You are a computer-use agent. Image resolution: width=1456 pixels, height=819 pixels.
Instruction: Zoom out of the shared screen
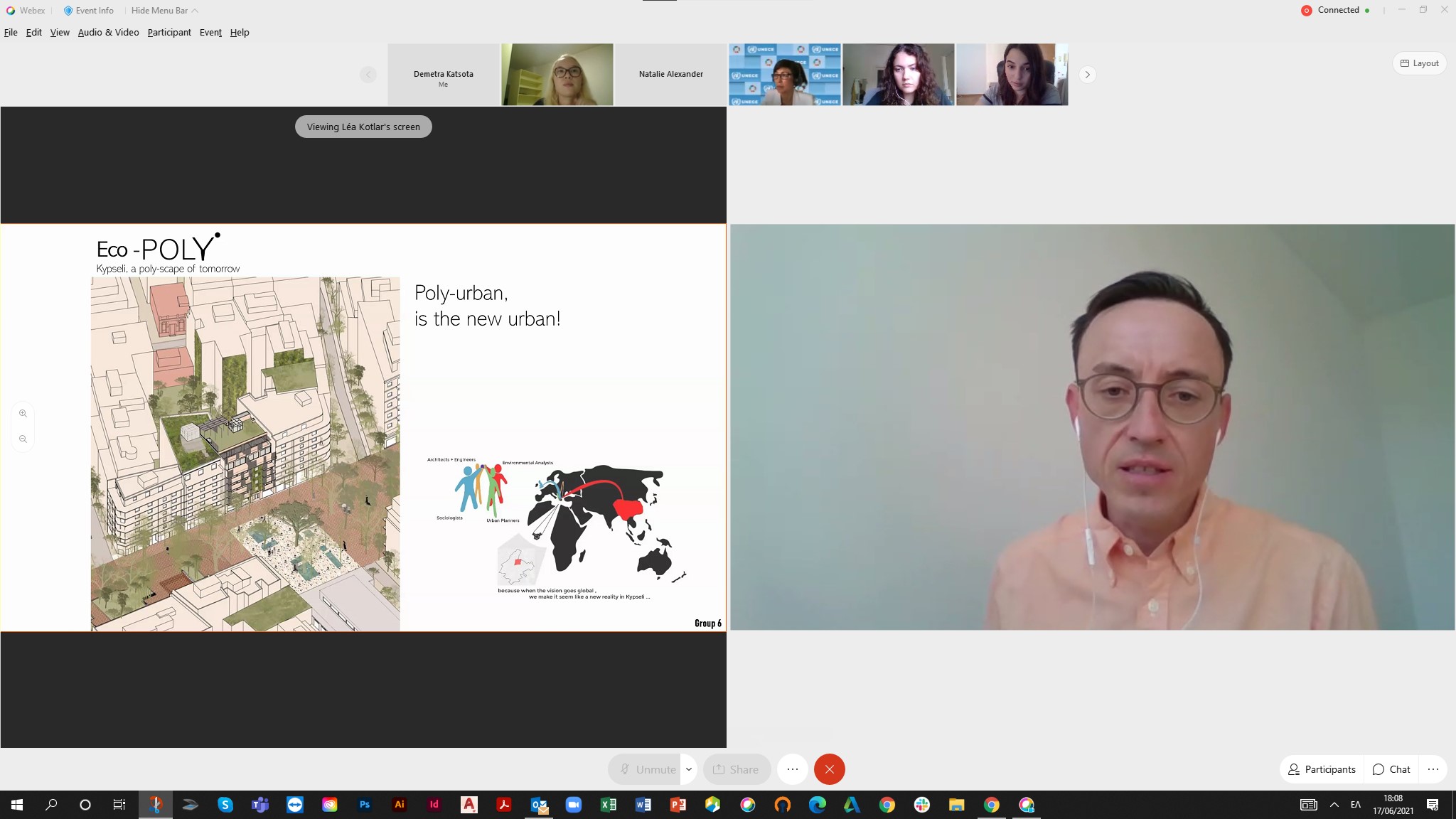click(23, 439)
